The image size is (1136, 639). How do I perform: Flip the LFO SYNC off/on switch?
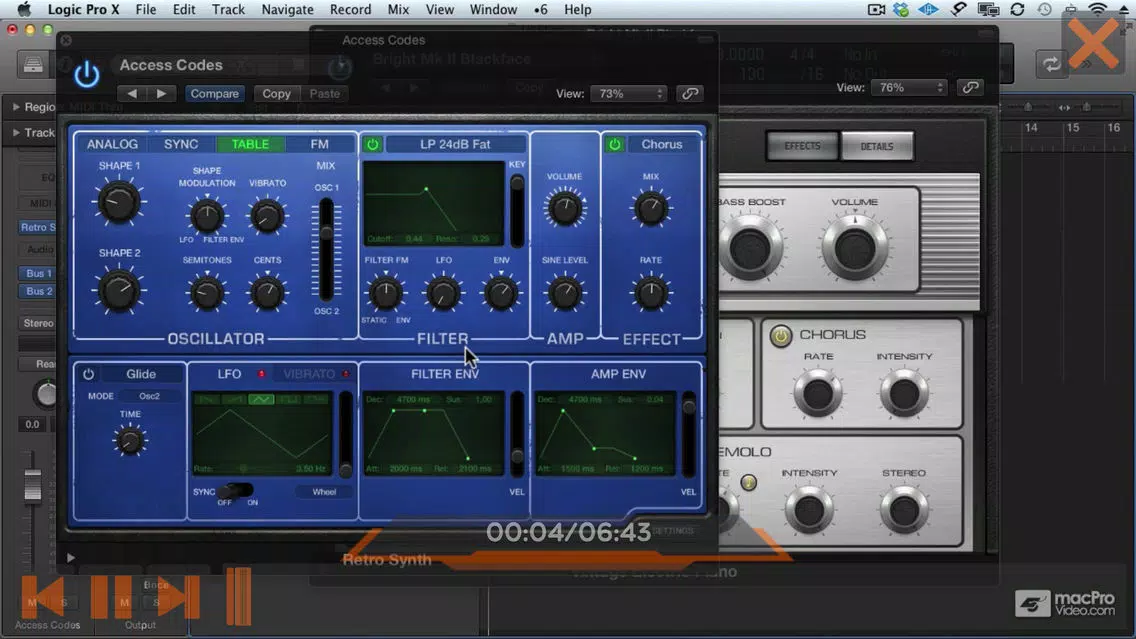237,490
